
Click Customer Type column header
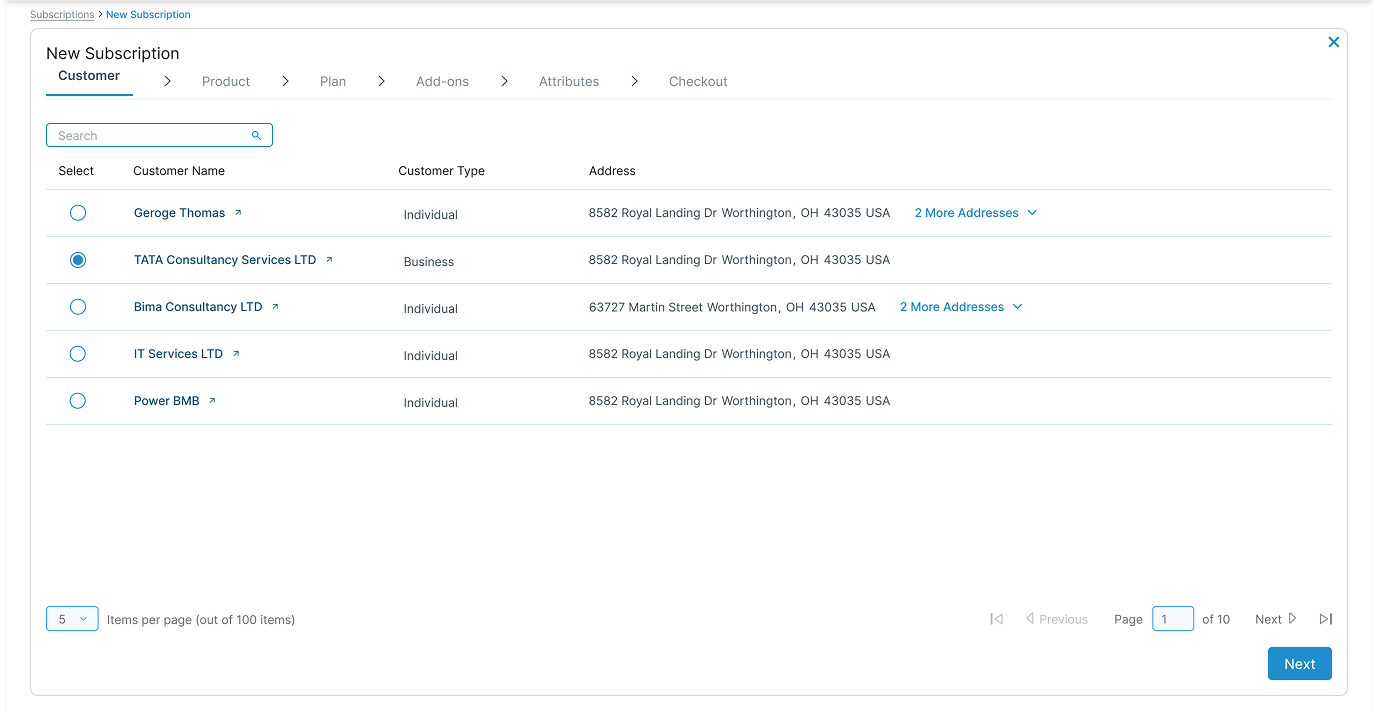pos(441,171)
